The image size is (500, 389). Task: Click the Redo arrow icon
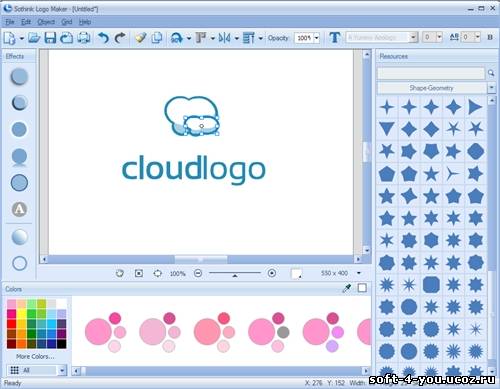coord(120,38)
